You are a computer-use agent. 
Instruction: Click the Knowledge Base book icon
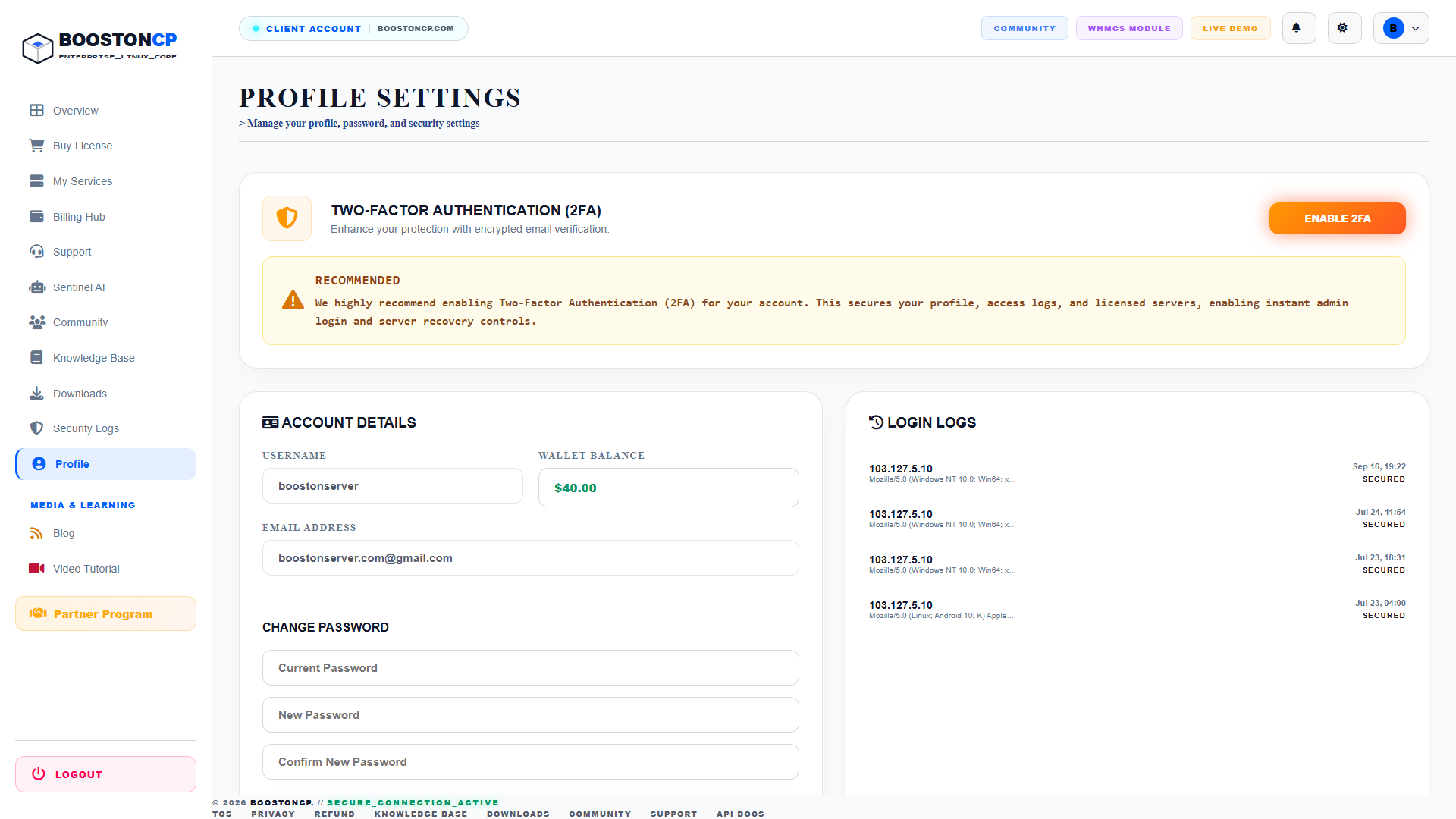pyautogui.click(x=36, y=358)
